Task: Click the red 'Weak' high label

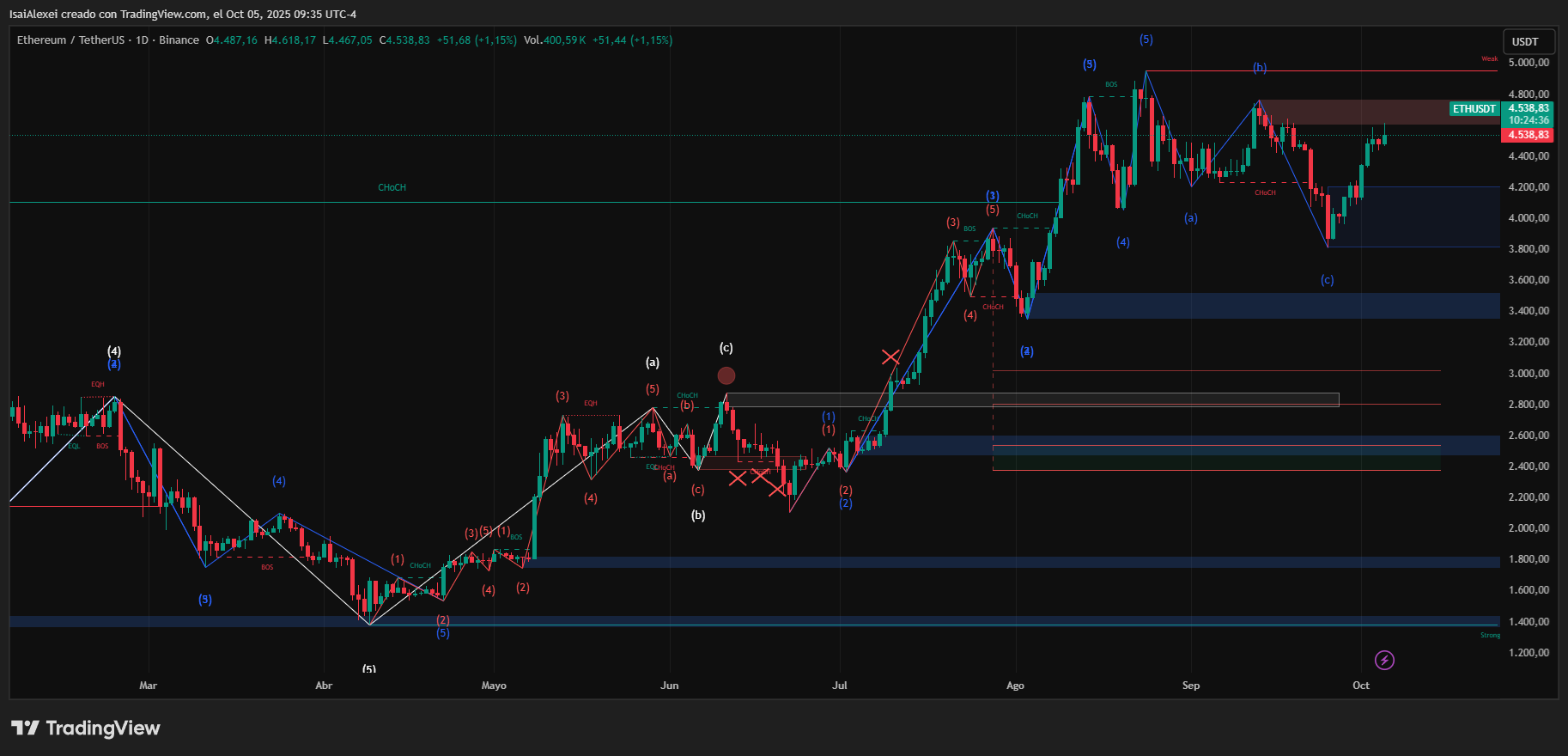Action: (1489, 59)
